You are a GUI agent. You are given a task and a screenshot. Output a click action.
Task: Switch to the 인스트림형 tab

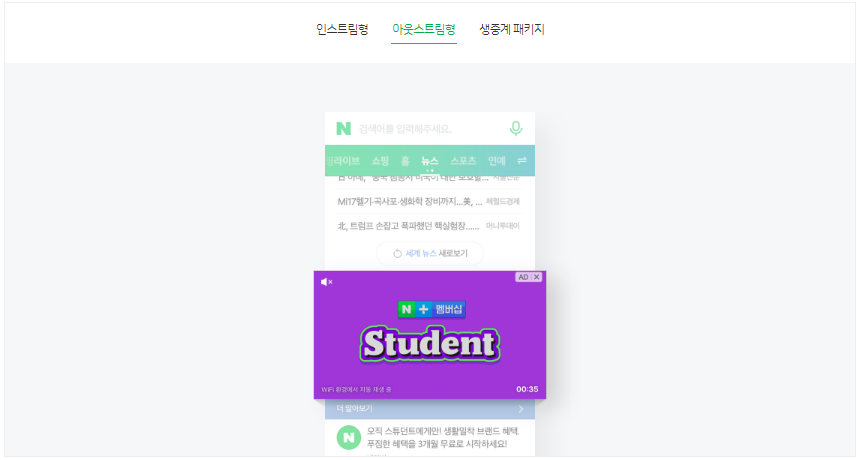342,29
